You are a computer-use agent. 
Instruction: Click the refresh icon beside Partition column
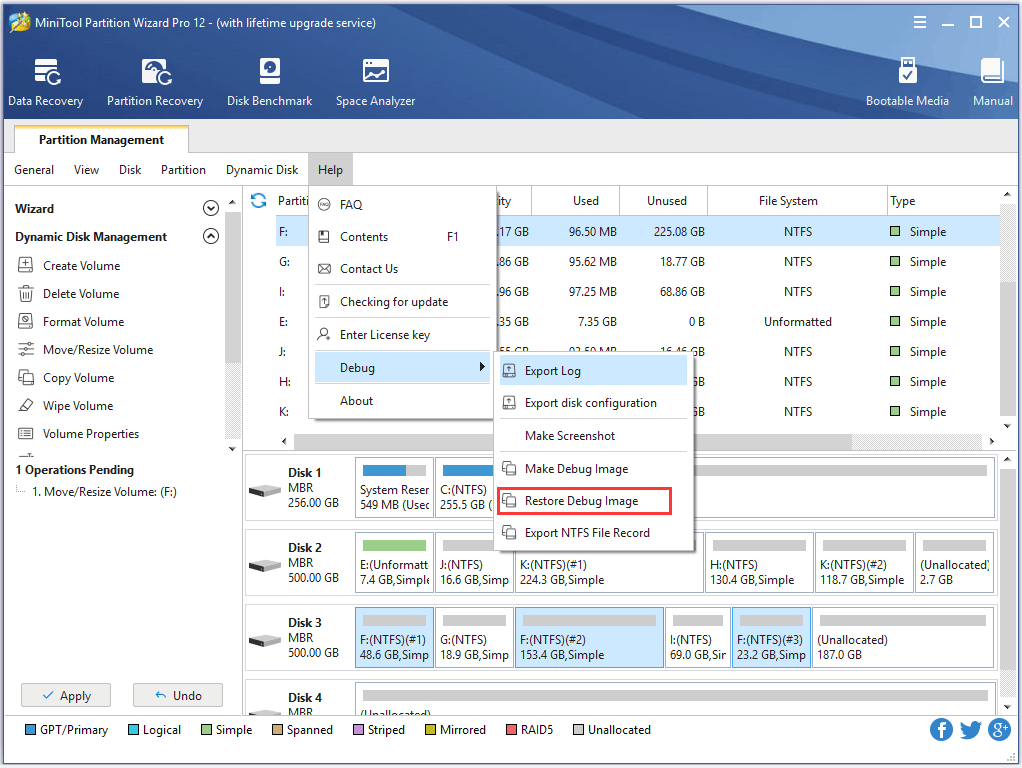(x=259, y=201)
